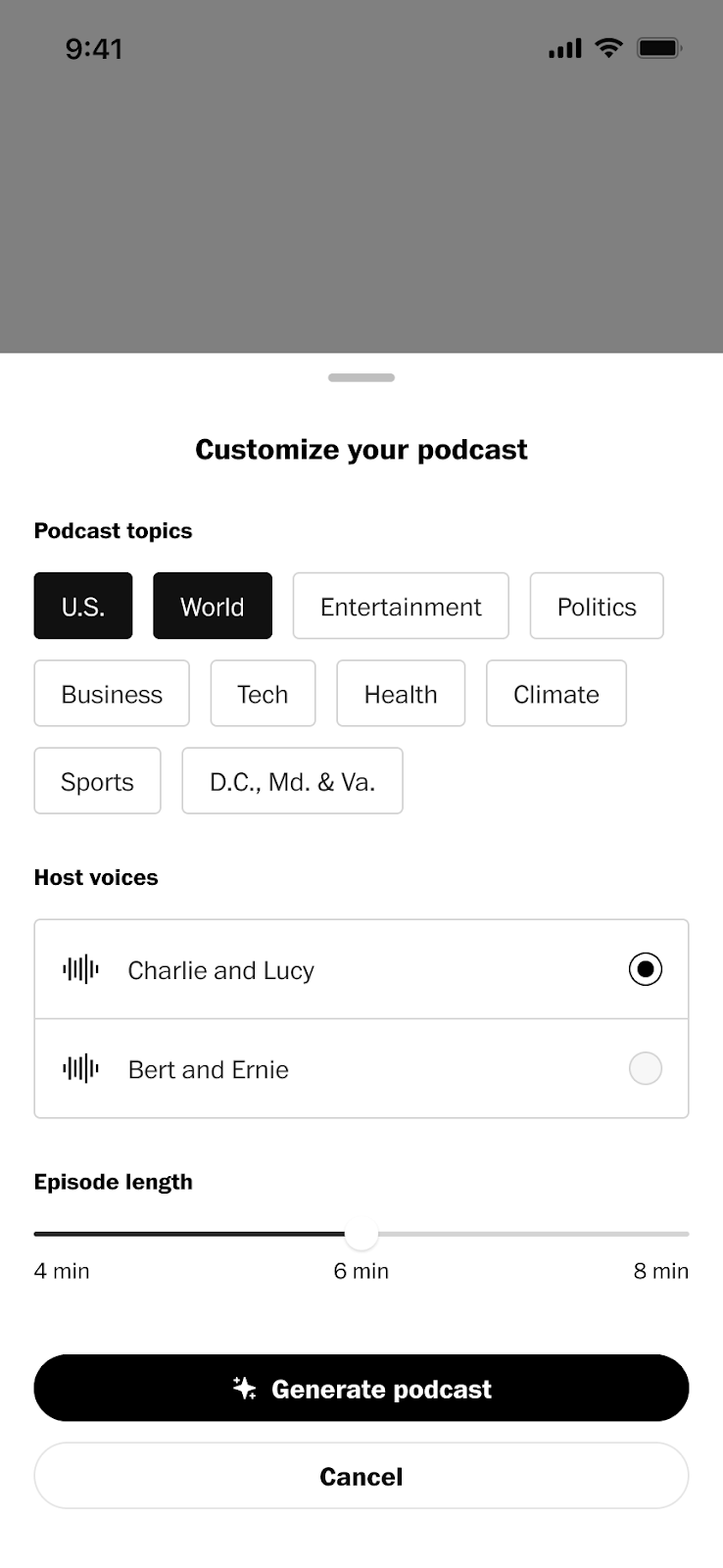Tap the sheet drag handle at top
The width and height of the screenshot is (723, 1568).
click(361, 377)
